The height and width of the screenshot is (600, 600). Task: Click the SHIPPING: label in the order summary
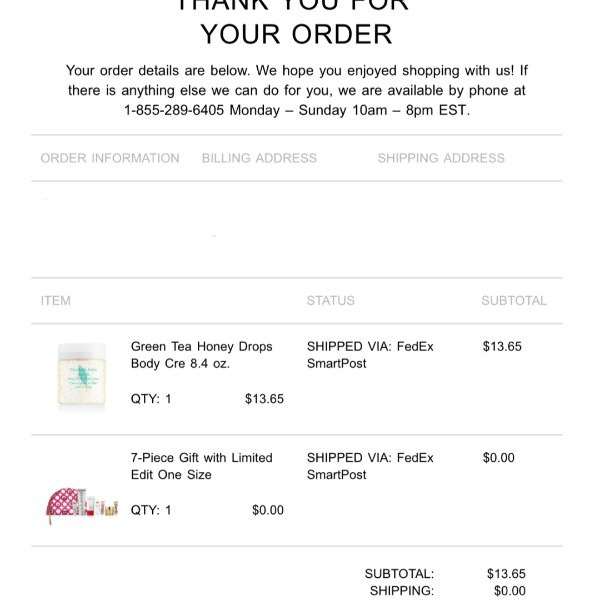[x=402, y=590]
